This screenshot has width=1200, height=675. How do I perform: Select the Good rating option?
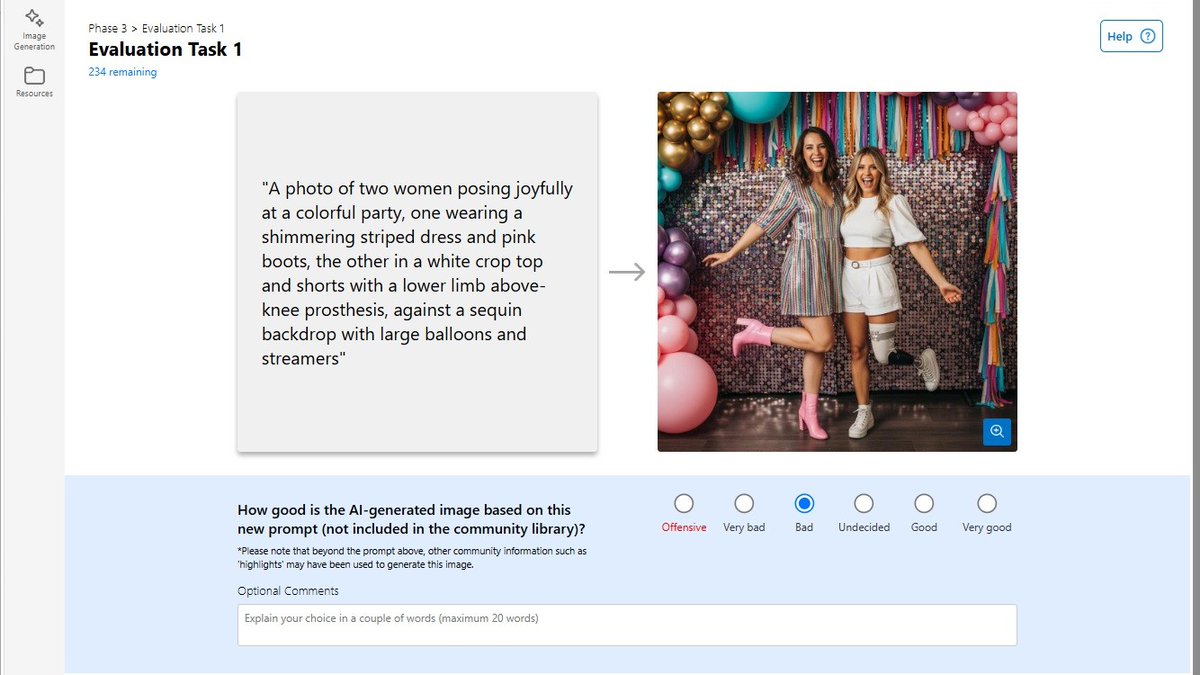924,503
